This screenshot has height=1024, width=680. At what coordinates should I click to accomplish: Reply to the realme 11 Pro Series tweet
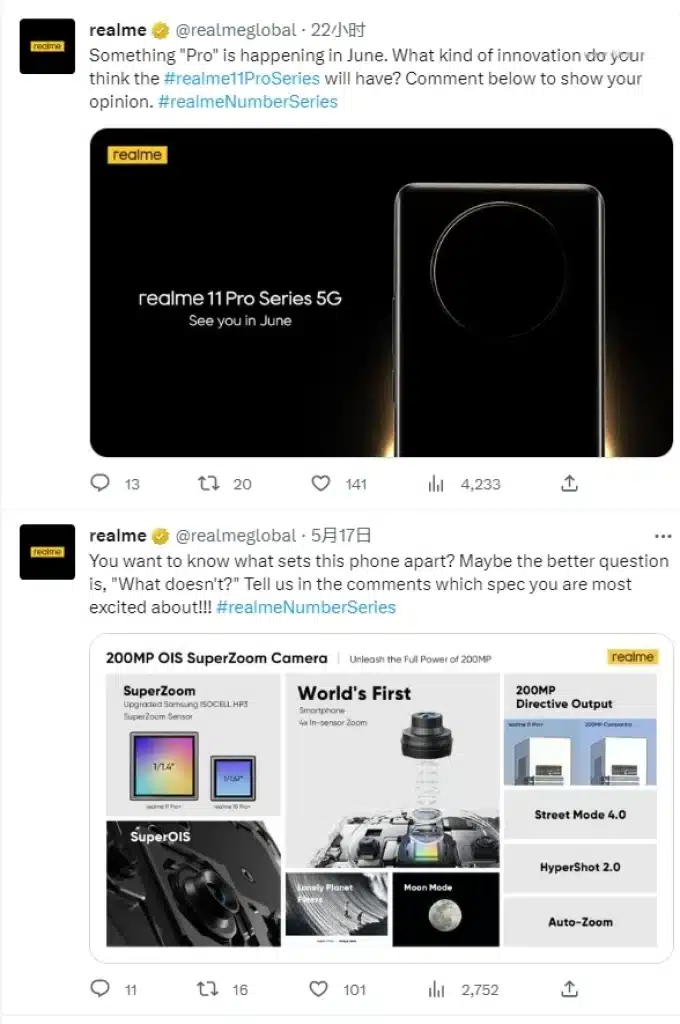click(100, 484)
